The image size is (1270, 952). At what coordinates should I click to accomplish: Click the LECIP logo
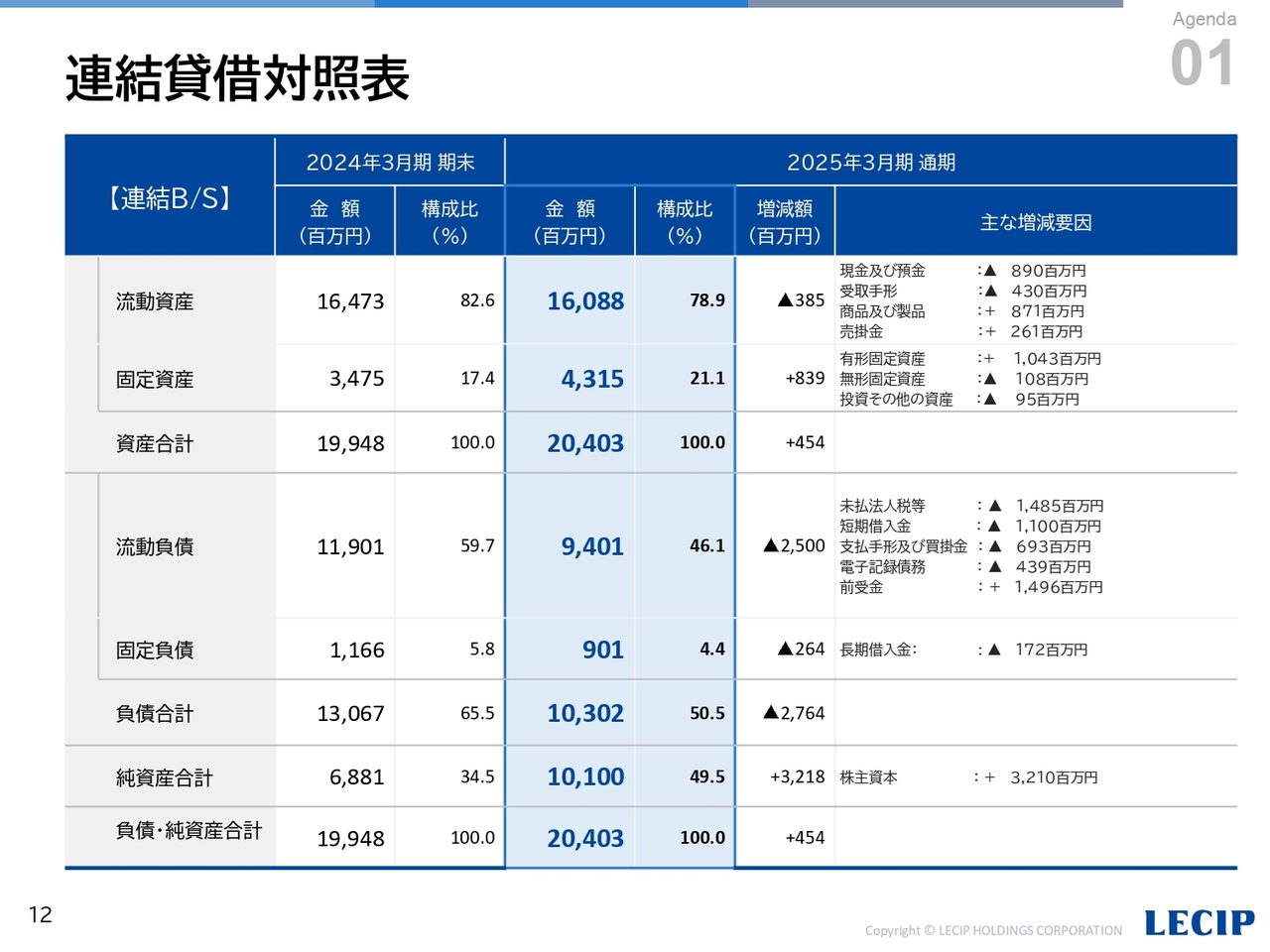click(x=1199, y=922)
